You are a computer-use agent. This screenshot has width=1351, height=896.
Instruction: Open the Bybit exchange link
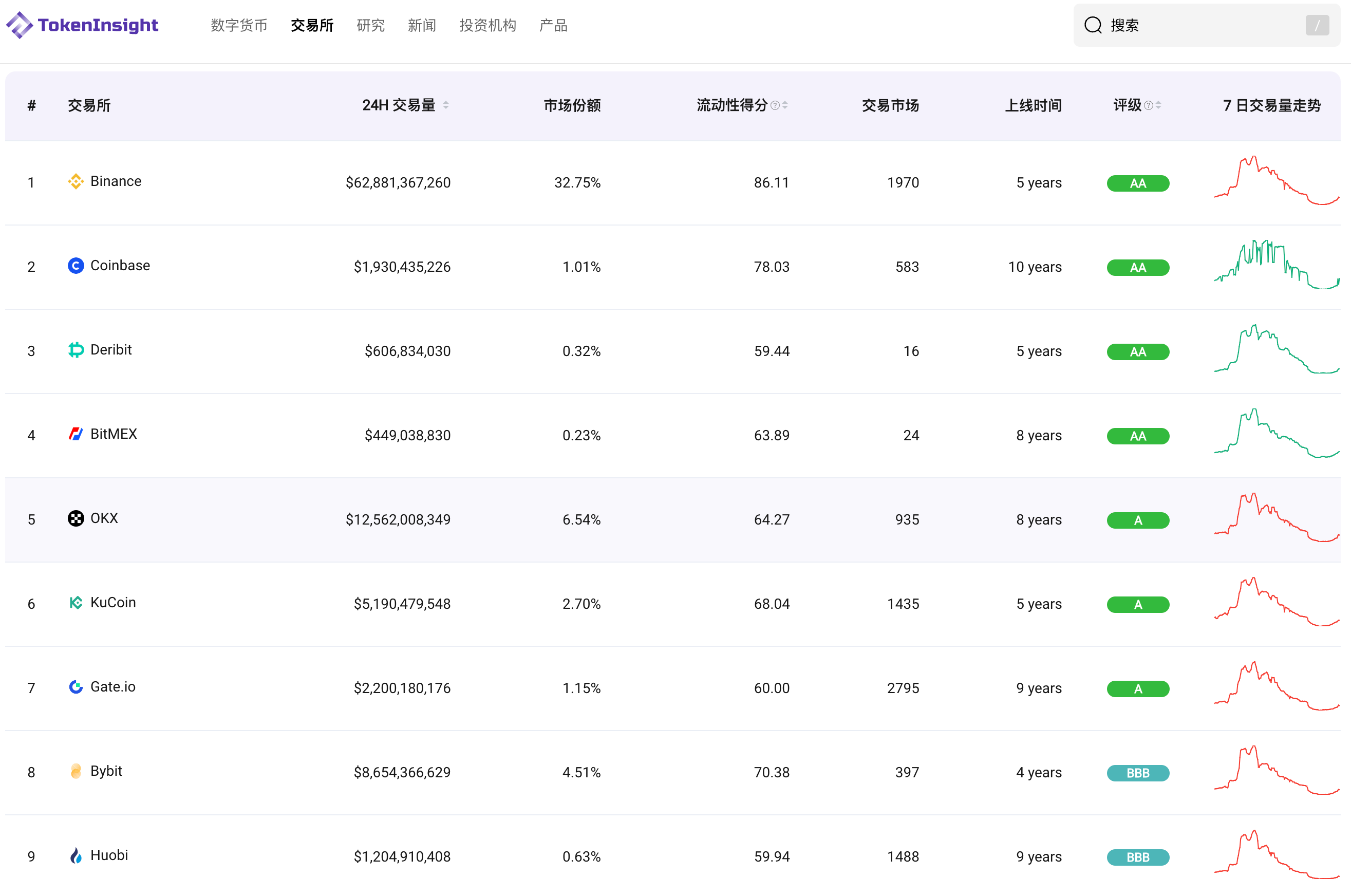(106, 771)
